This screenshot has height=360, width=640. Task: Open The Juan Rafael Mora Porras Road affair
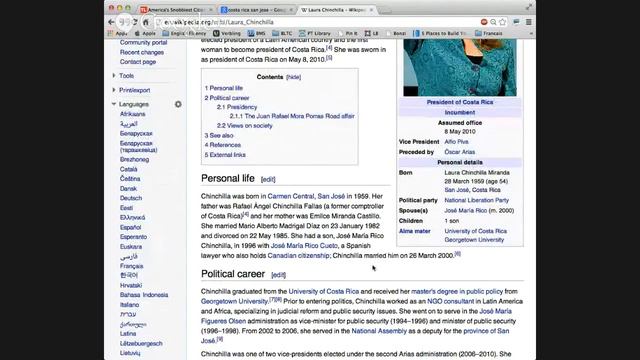[x=292, y=116]
